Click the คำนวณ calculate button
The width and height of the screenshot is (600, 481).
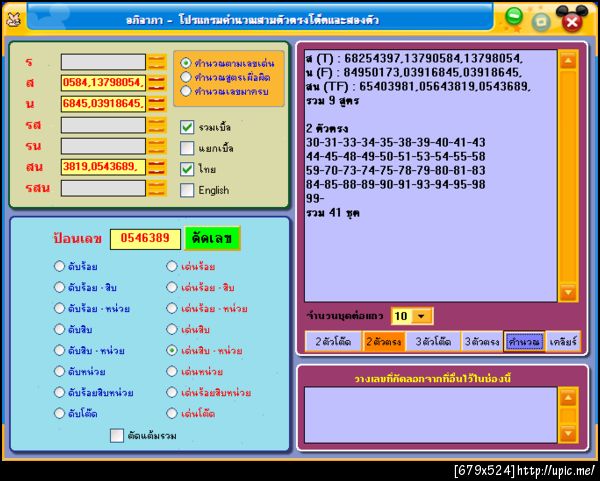524,341
